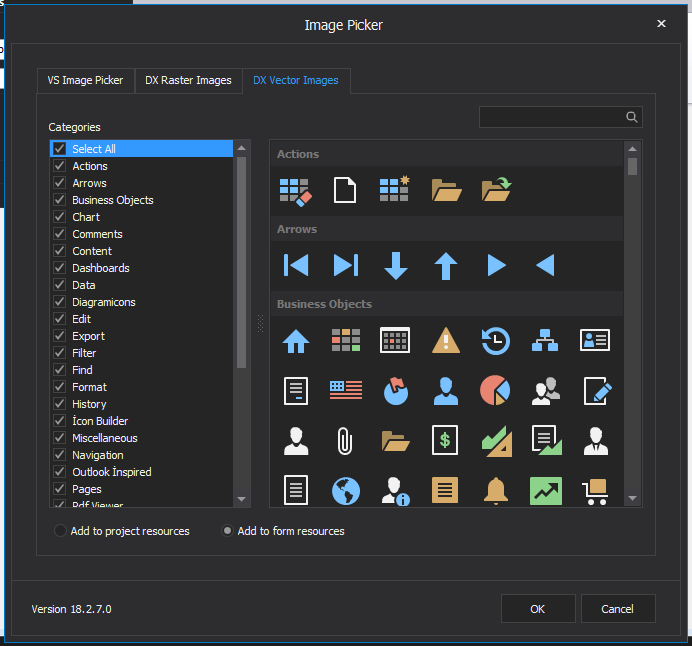
Task: Select the DX Vector Images tab
Action: (x=296, y=80)
